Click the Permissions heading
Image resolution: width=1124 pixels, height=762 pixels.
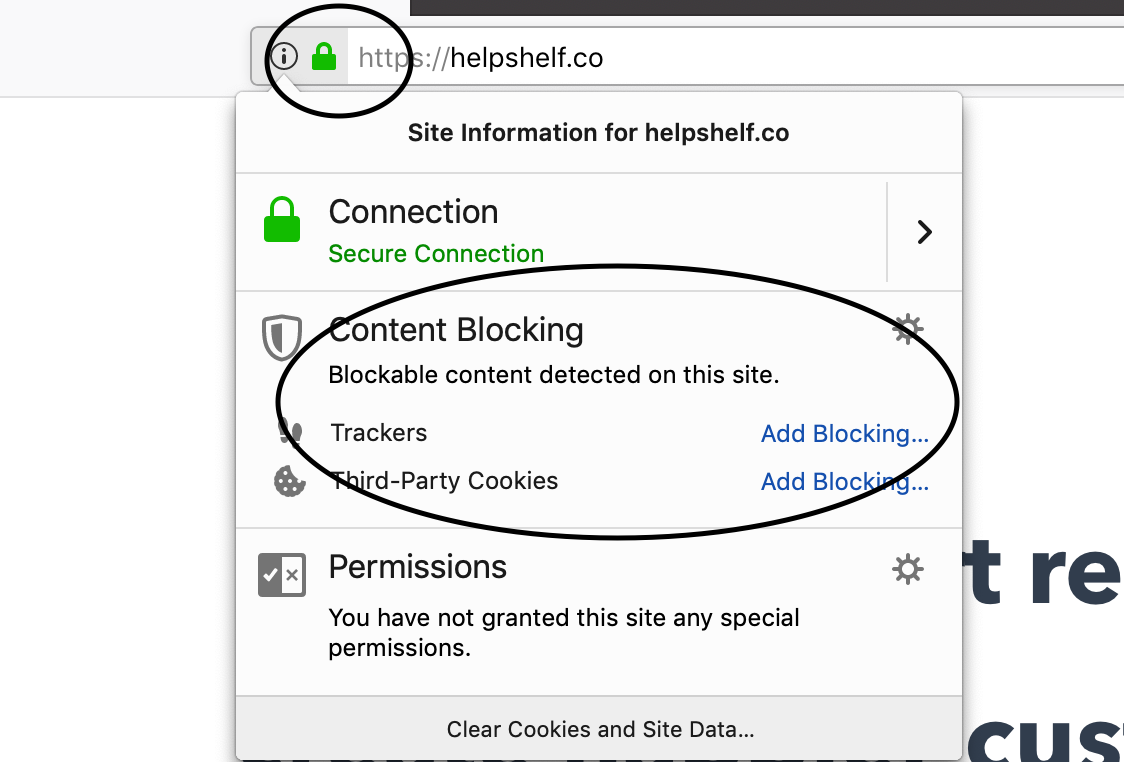(x=417, y=567)
